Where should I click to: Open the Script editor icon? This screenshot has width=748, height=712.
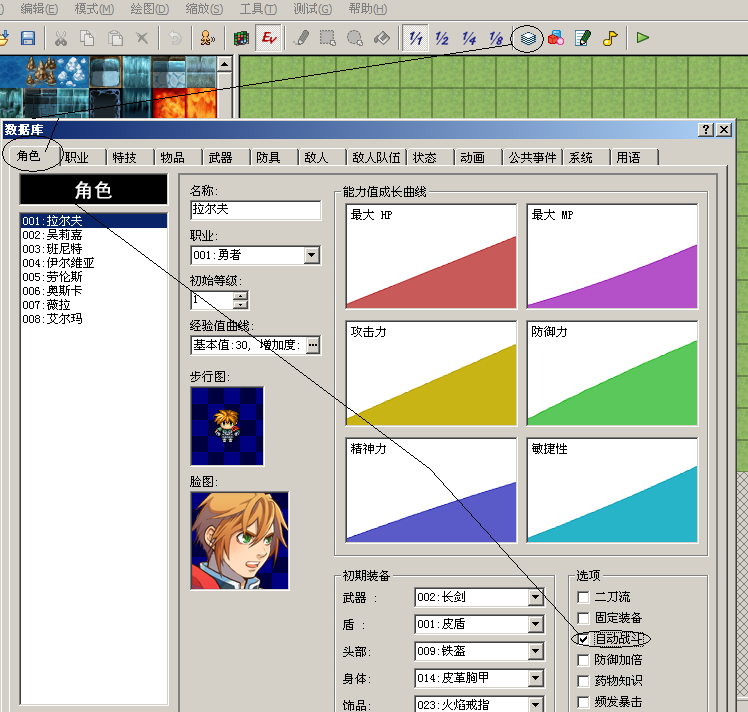(582, 38)
